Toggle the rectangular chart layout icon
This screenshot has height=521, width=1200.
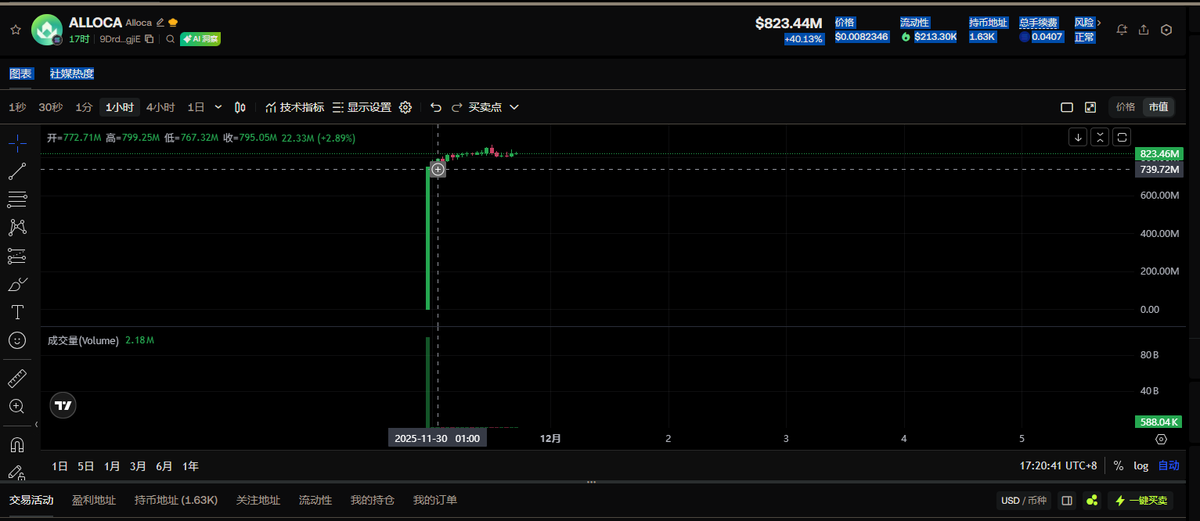1067,107
